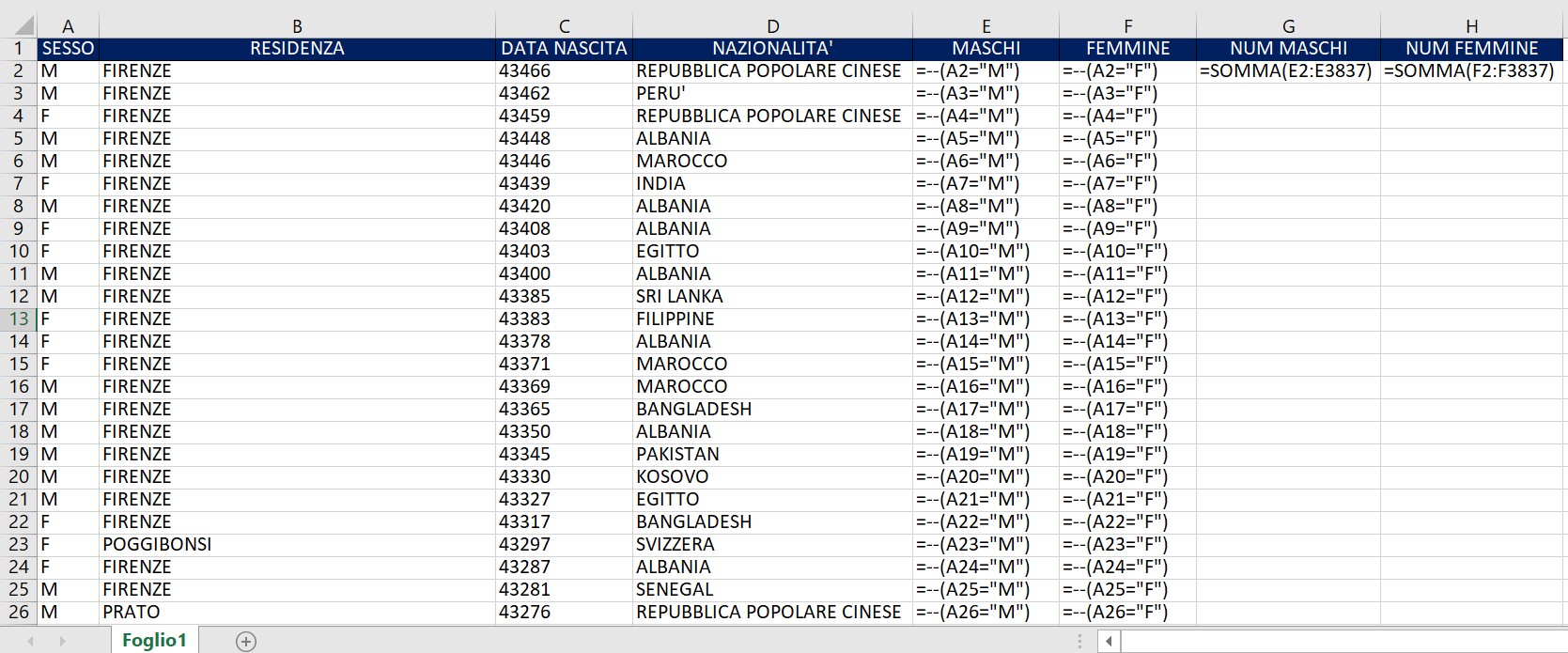Screen dimensions: 1568x653
Task: Select the =--(A2="M") formula cell
Action: click(986, 71)
